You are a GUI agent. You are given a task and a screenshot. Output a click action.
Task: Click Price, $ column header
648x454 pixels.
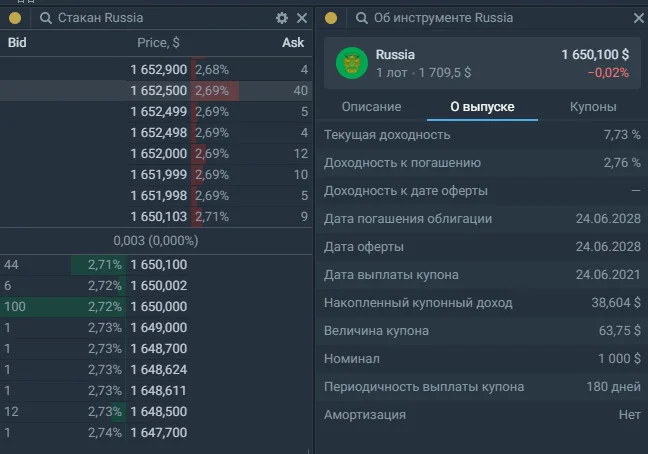158,43
